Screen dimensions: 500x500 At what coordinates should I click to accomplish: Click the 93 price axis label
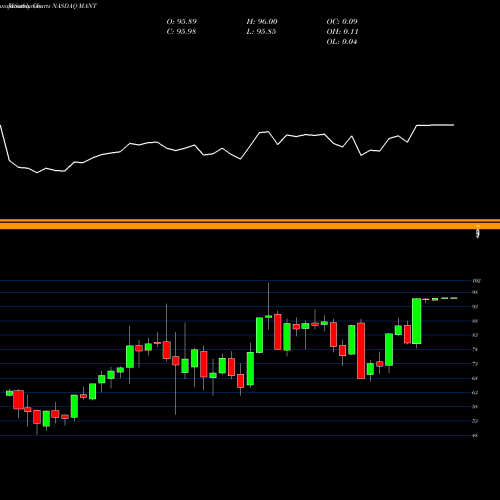(475, 307)
